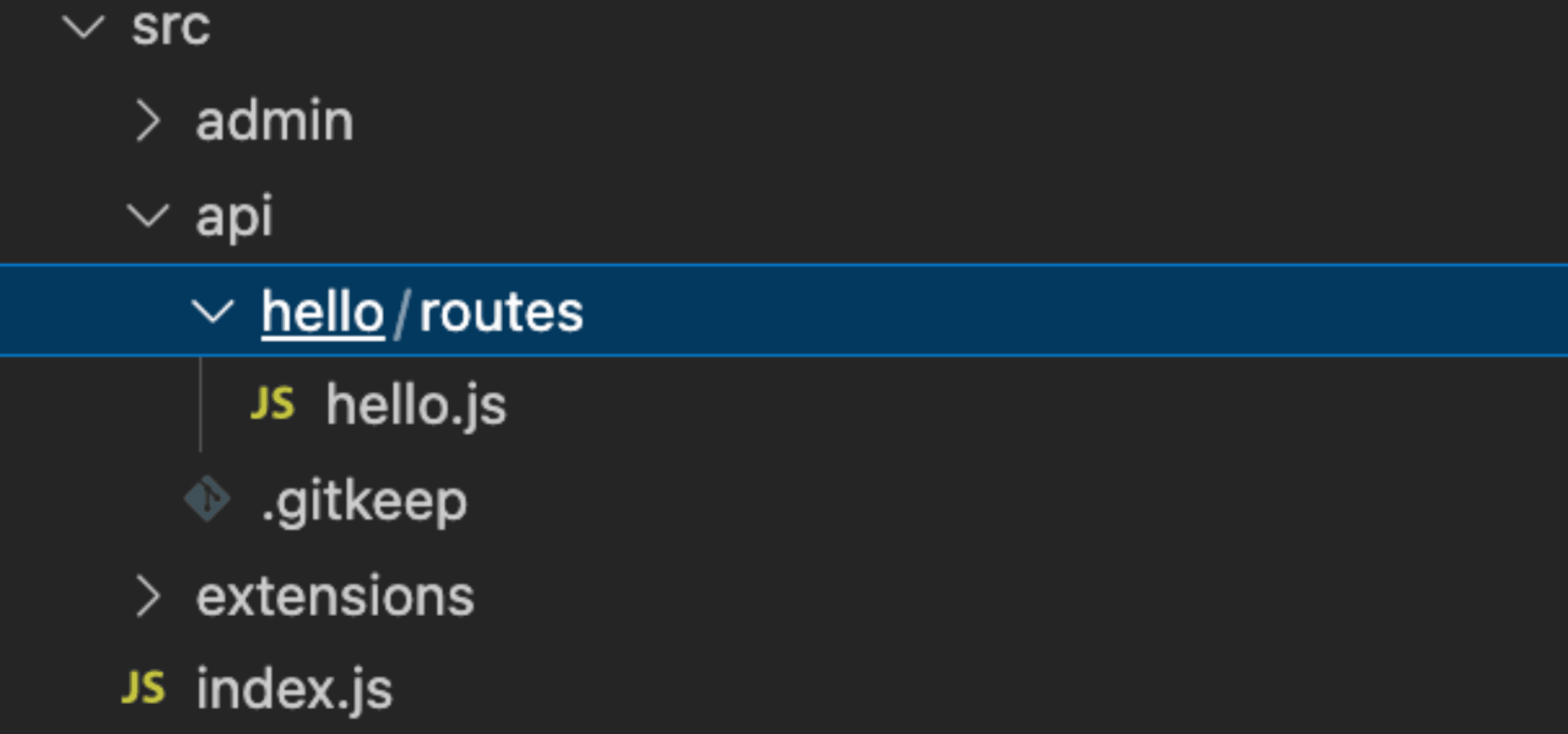1568x734 pixels.
Task: Collapse the api folder arrow
Action: 148,215
